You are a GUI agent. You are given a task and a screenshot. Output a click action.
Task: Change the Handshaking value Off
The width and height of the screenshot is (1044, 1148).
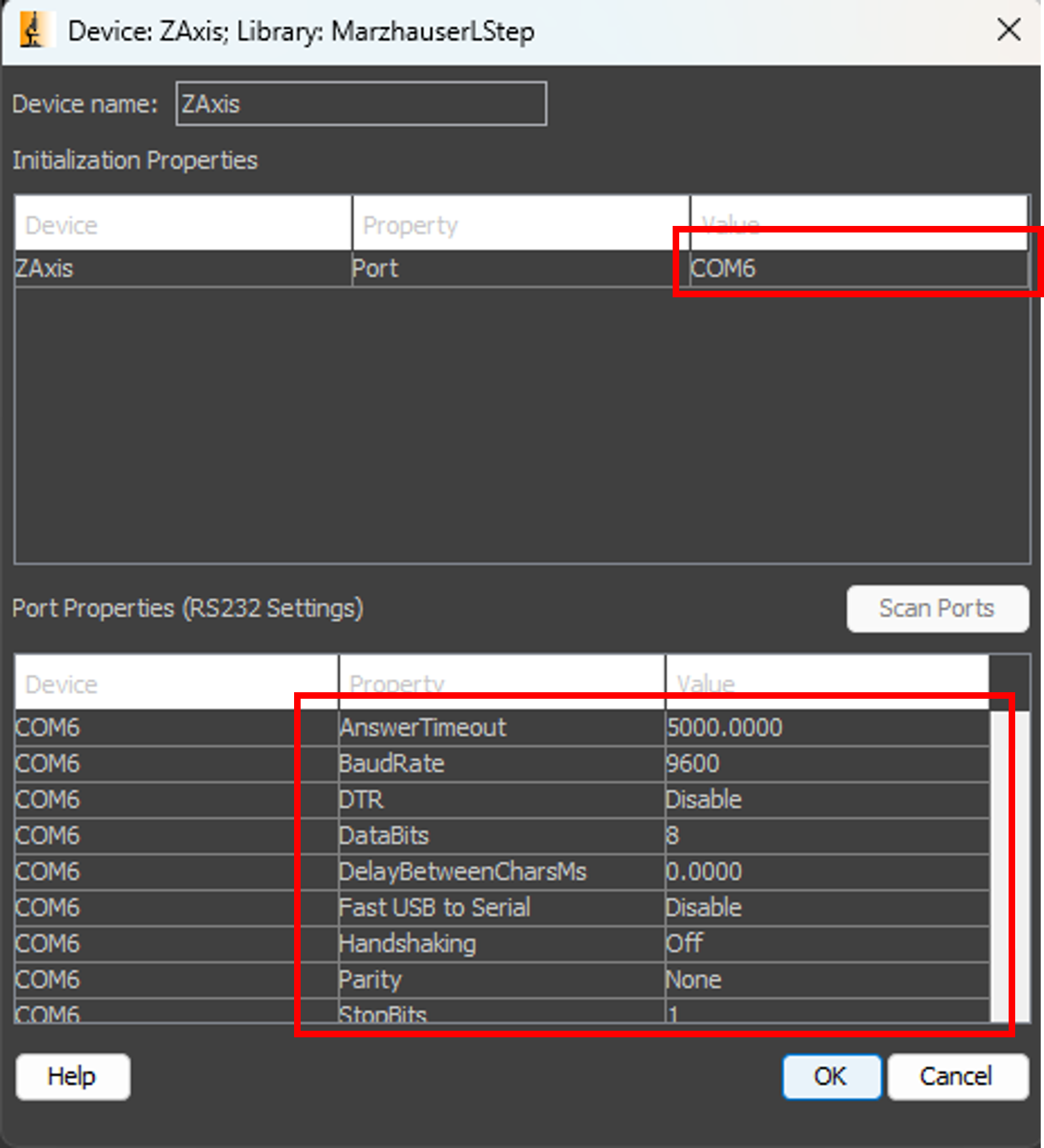(827, 944)
